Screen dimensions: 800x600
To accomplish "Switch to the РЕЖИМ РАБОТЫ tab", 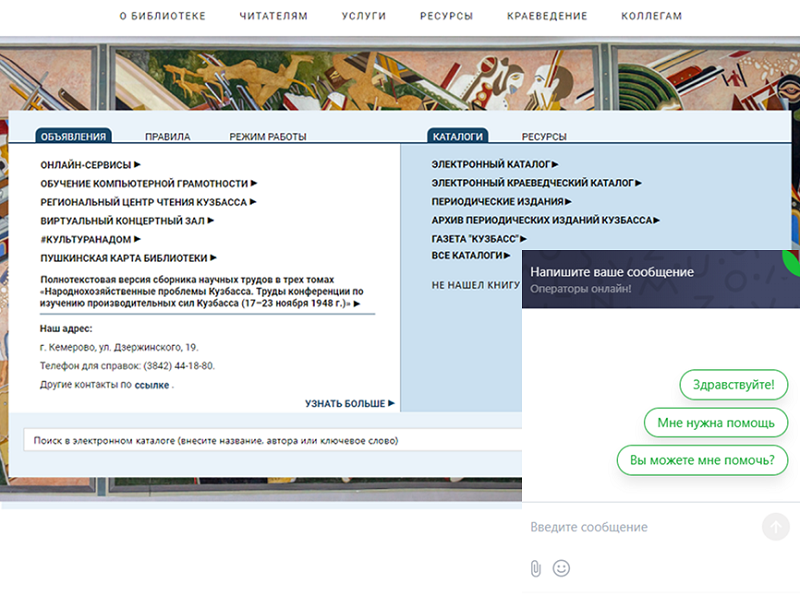I will 267,137.
